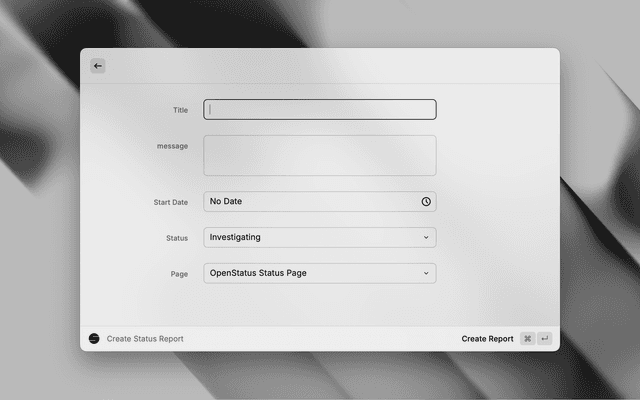Click the message field label
The image size is (640, 400).
click(172, 146)
